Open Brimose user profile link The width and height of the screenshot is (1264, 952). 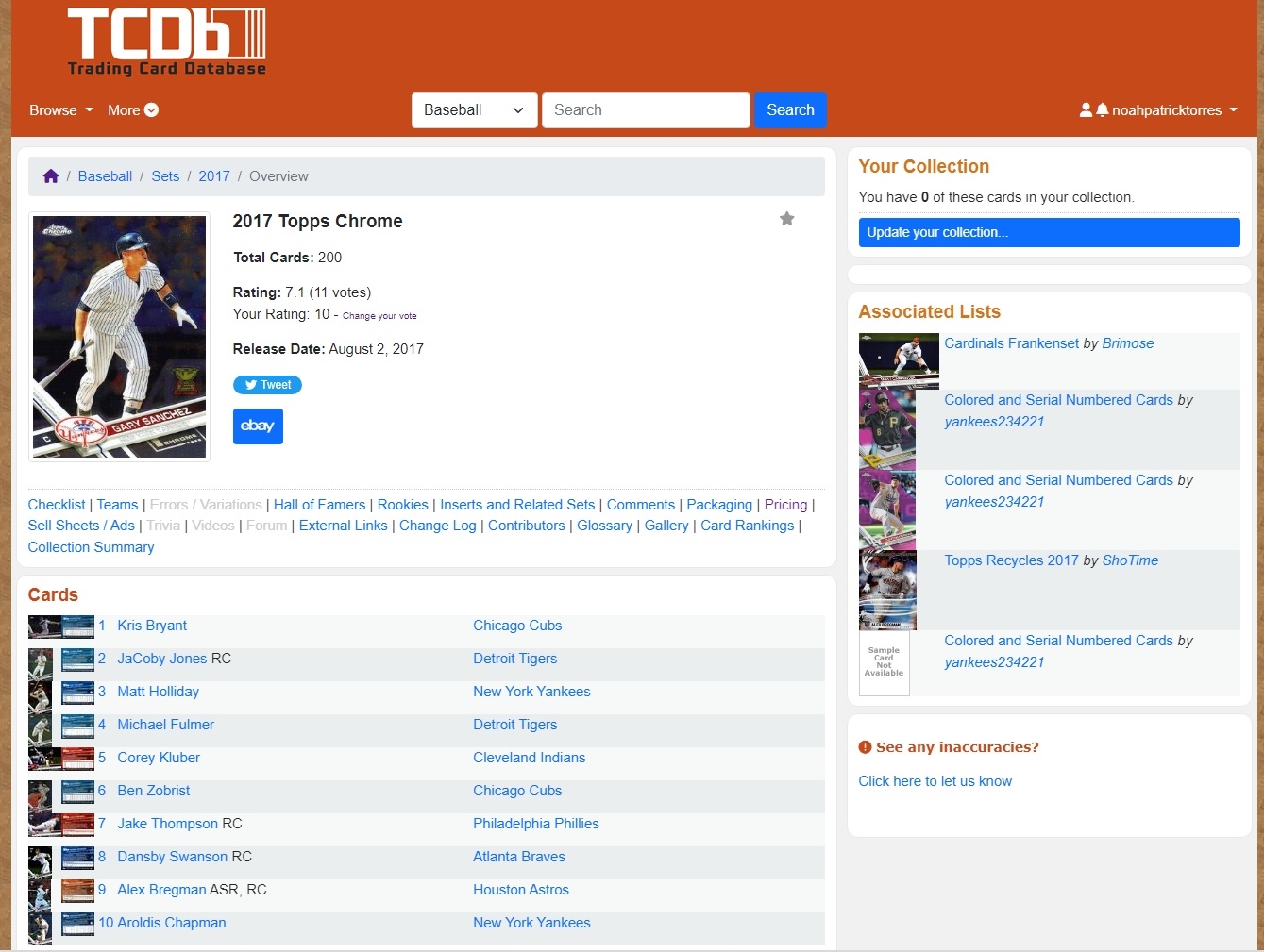point(1128,343)
